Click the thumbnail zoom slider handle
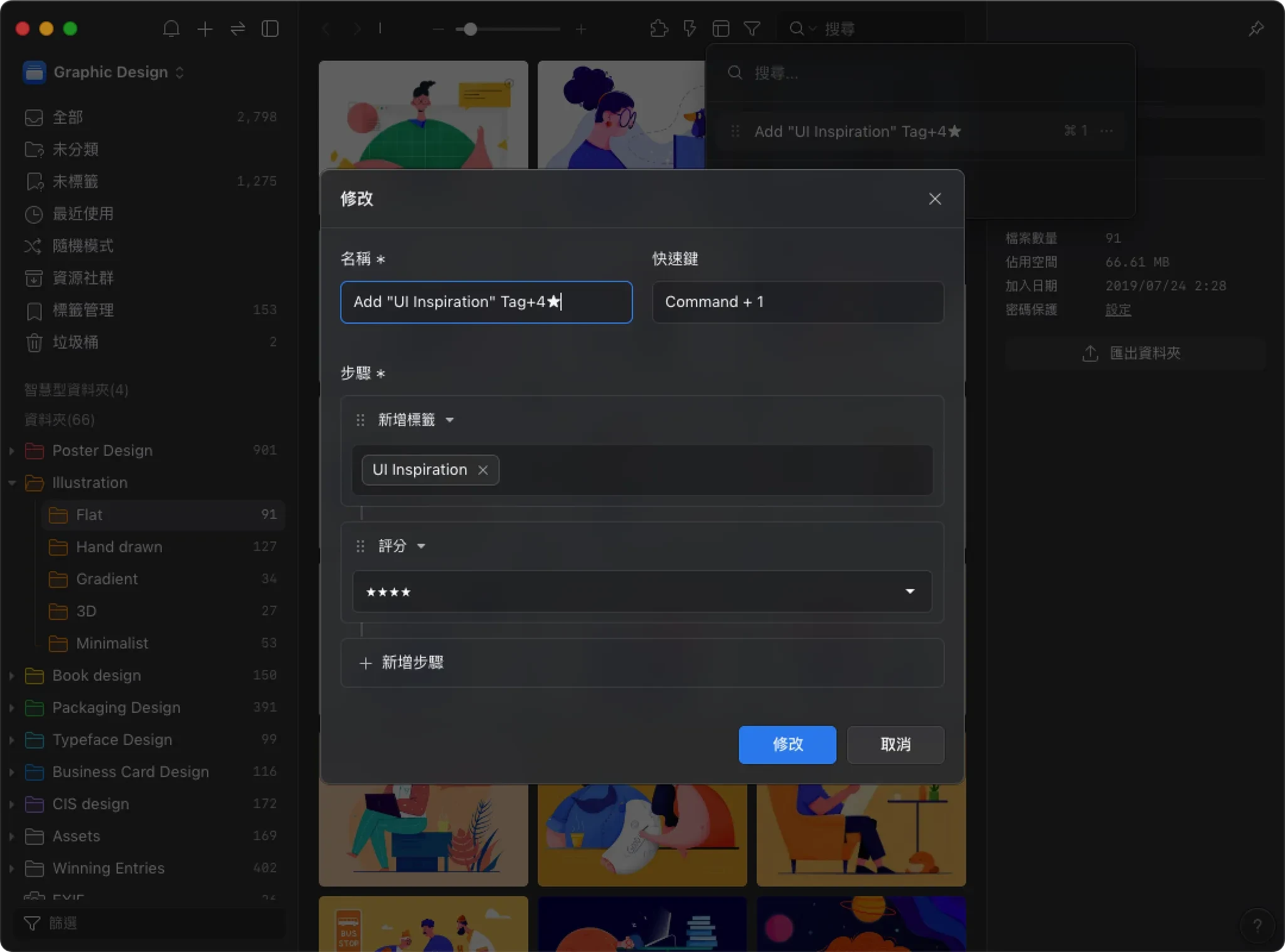The height and width of the screenshot is (952, 1285). [x=470, y=29]
